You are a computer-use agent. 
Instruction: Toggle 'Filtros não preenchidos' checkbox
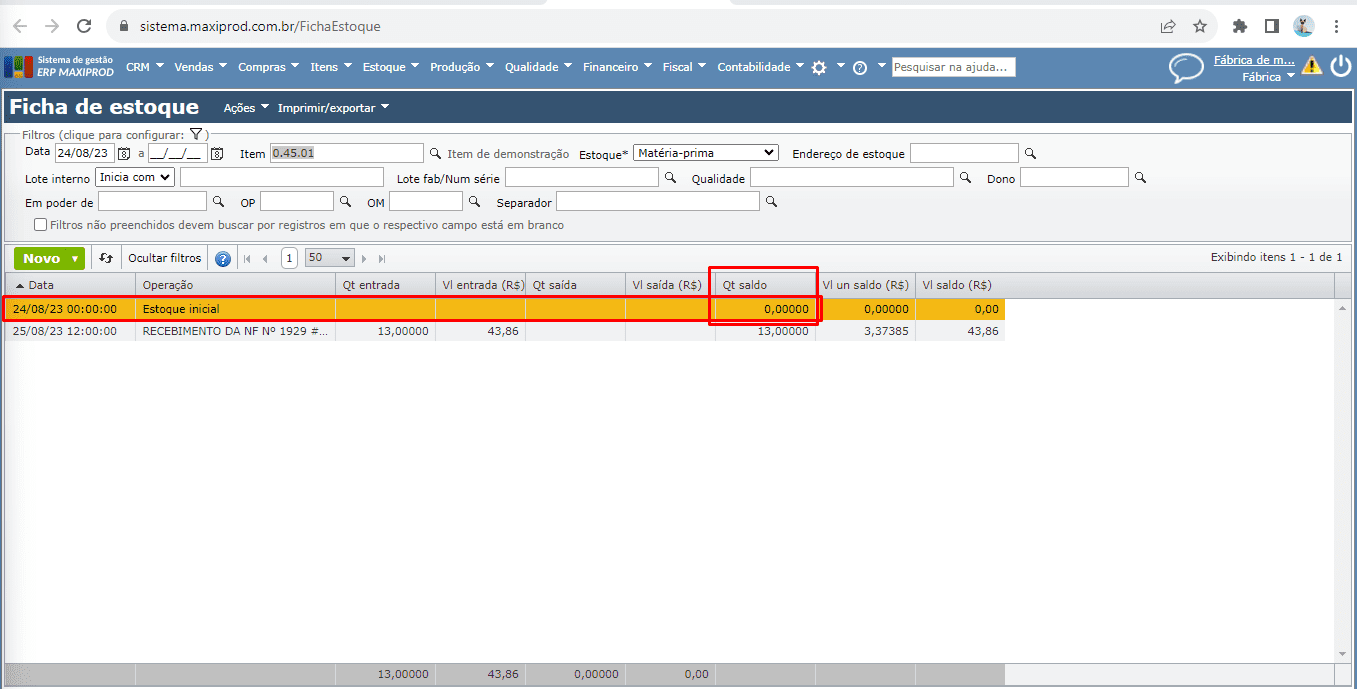[x=41, y=225]
